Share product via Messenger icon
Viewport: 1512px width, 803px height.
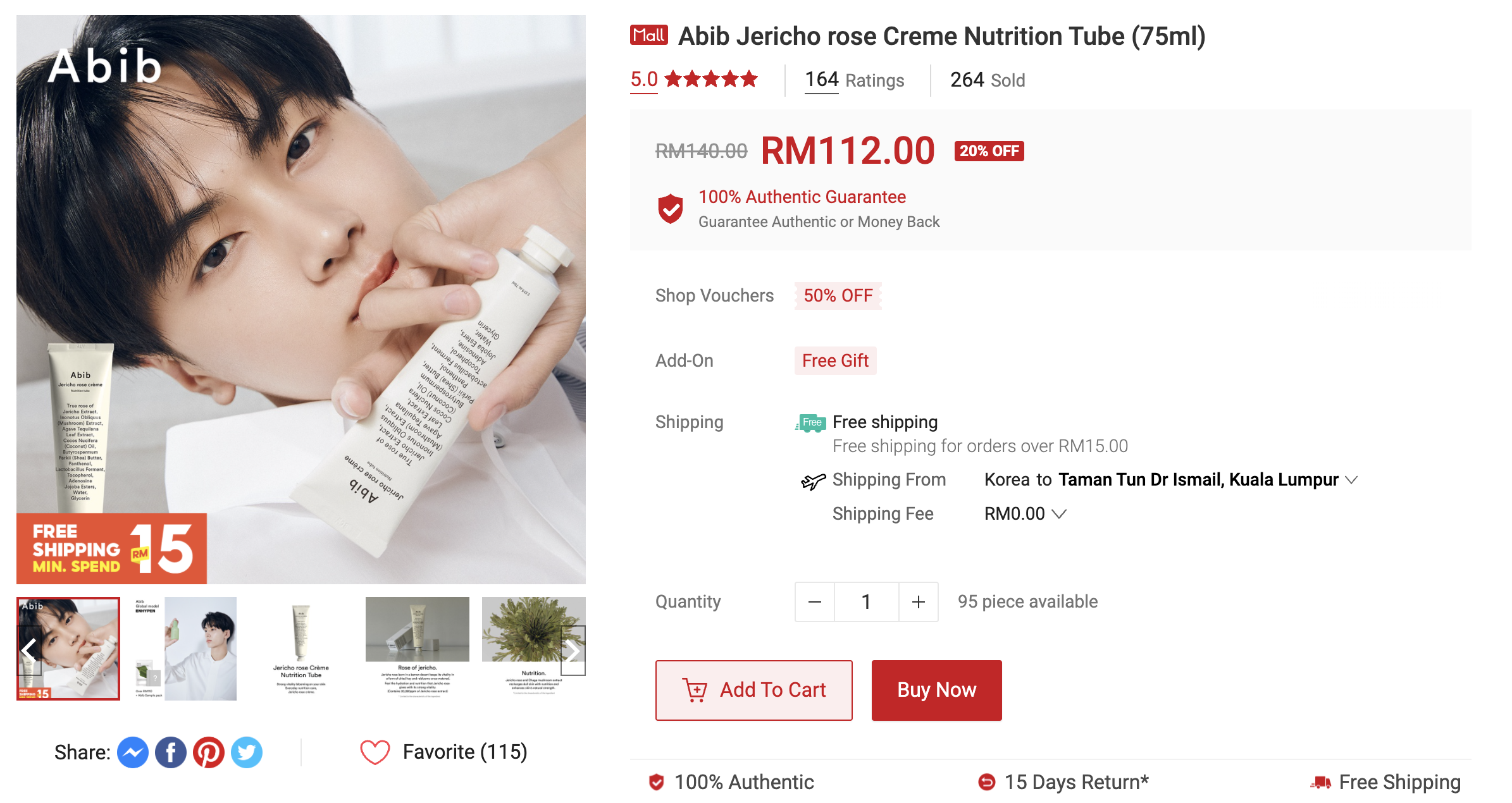(133, 752)
